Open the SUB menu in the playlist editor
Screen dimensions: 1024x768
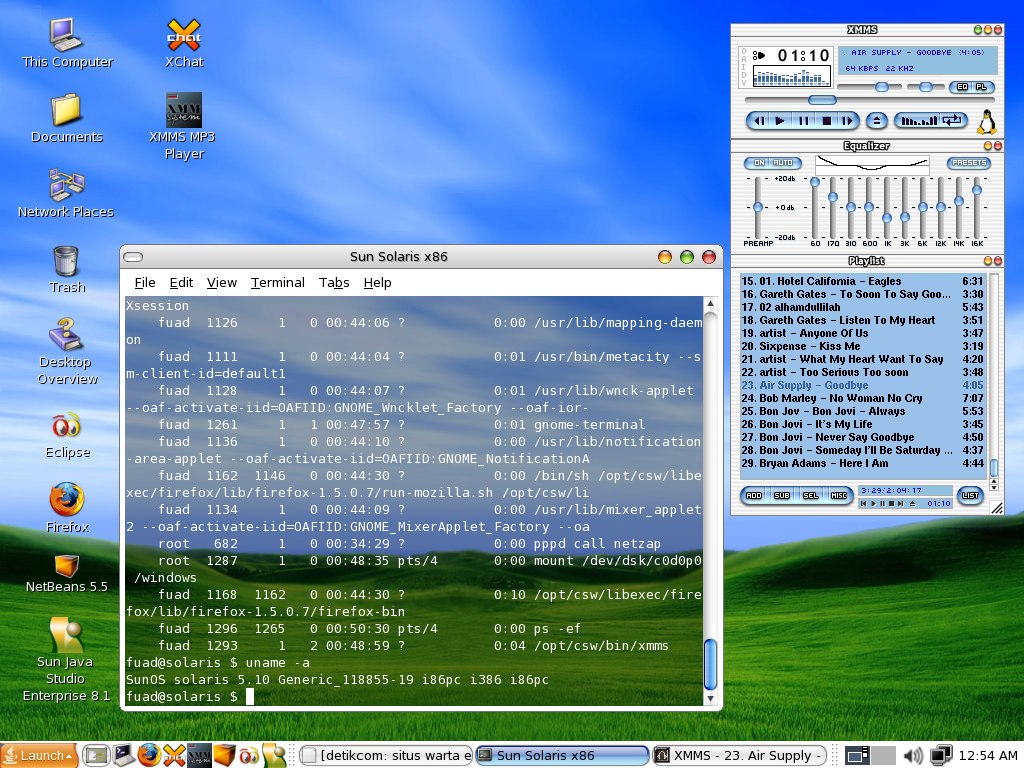pos(781,495)
